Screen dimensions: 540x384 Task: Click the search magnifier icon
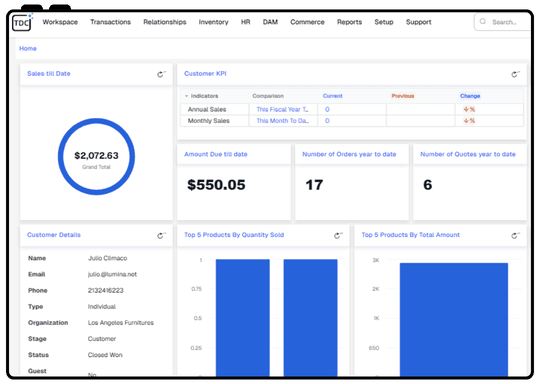483,22
